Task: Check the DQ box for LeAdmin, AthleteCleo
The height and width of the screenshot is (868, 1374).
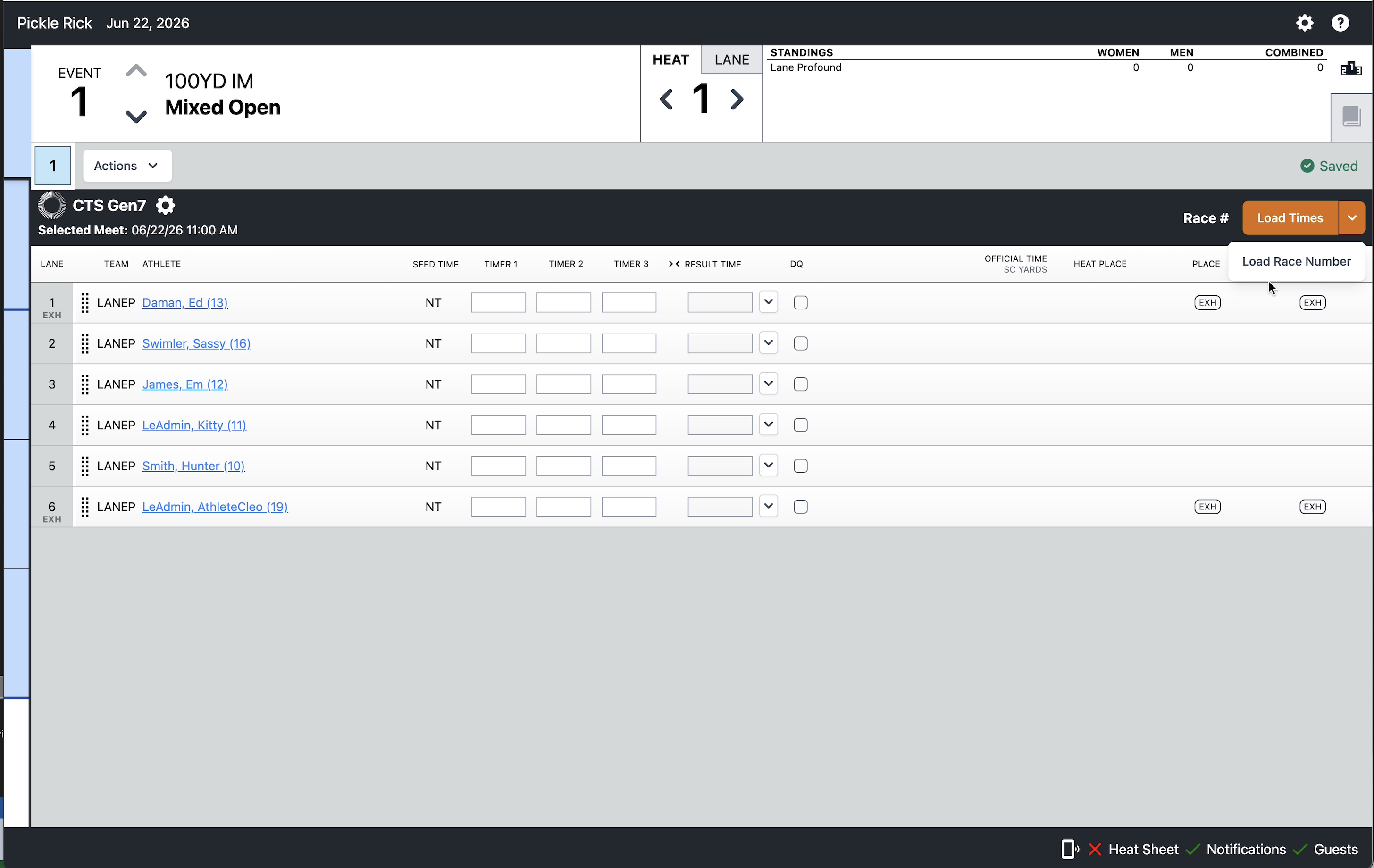Action: click(801, 507)
